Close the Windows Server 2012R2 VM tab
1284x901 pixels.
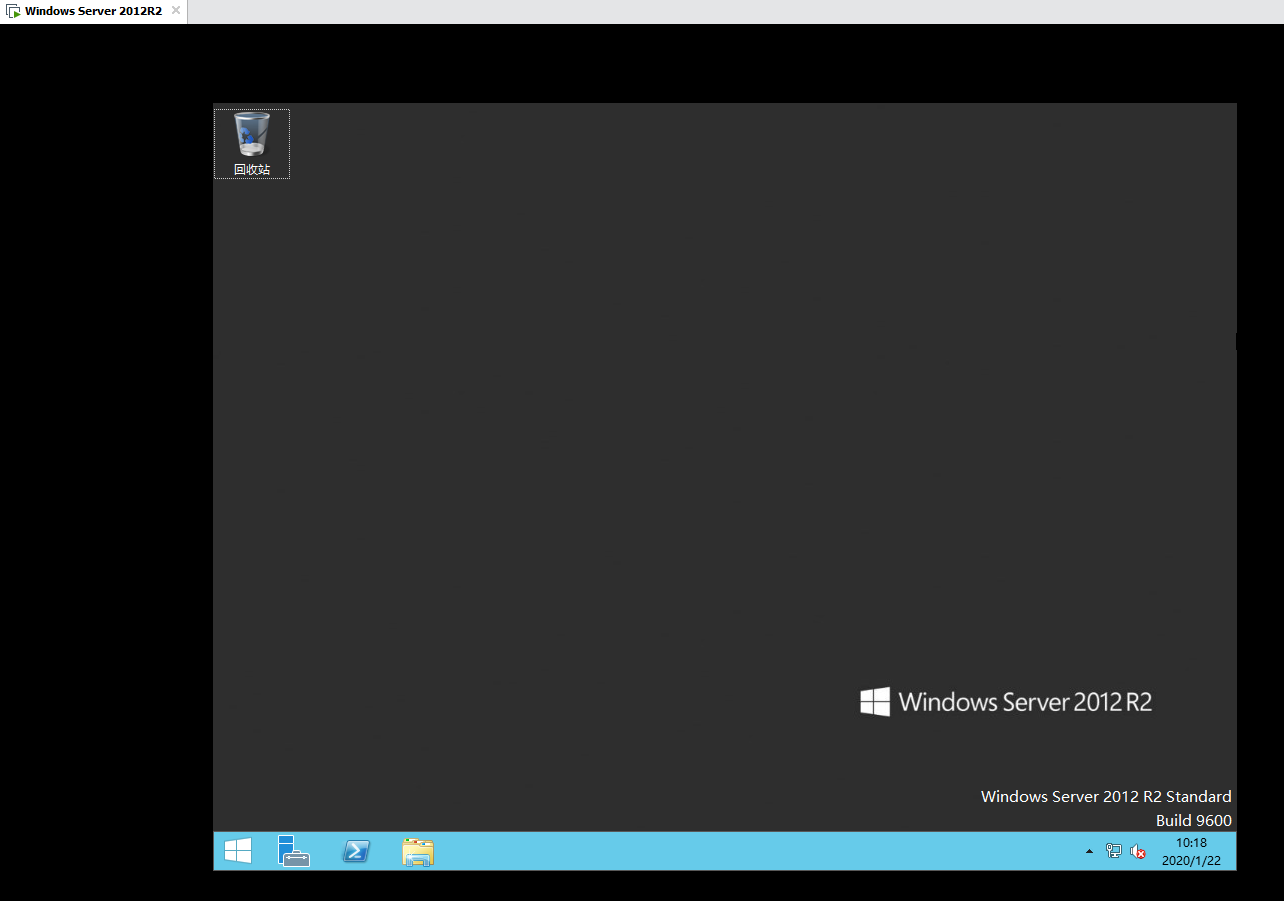[176, 10]
